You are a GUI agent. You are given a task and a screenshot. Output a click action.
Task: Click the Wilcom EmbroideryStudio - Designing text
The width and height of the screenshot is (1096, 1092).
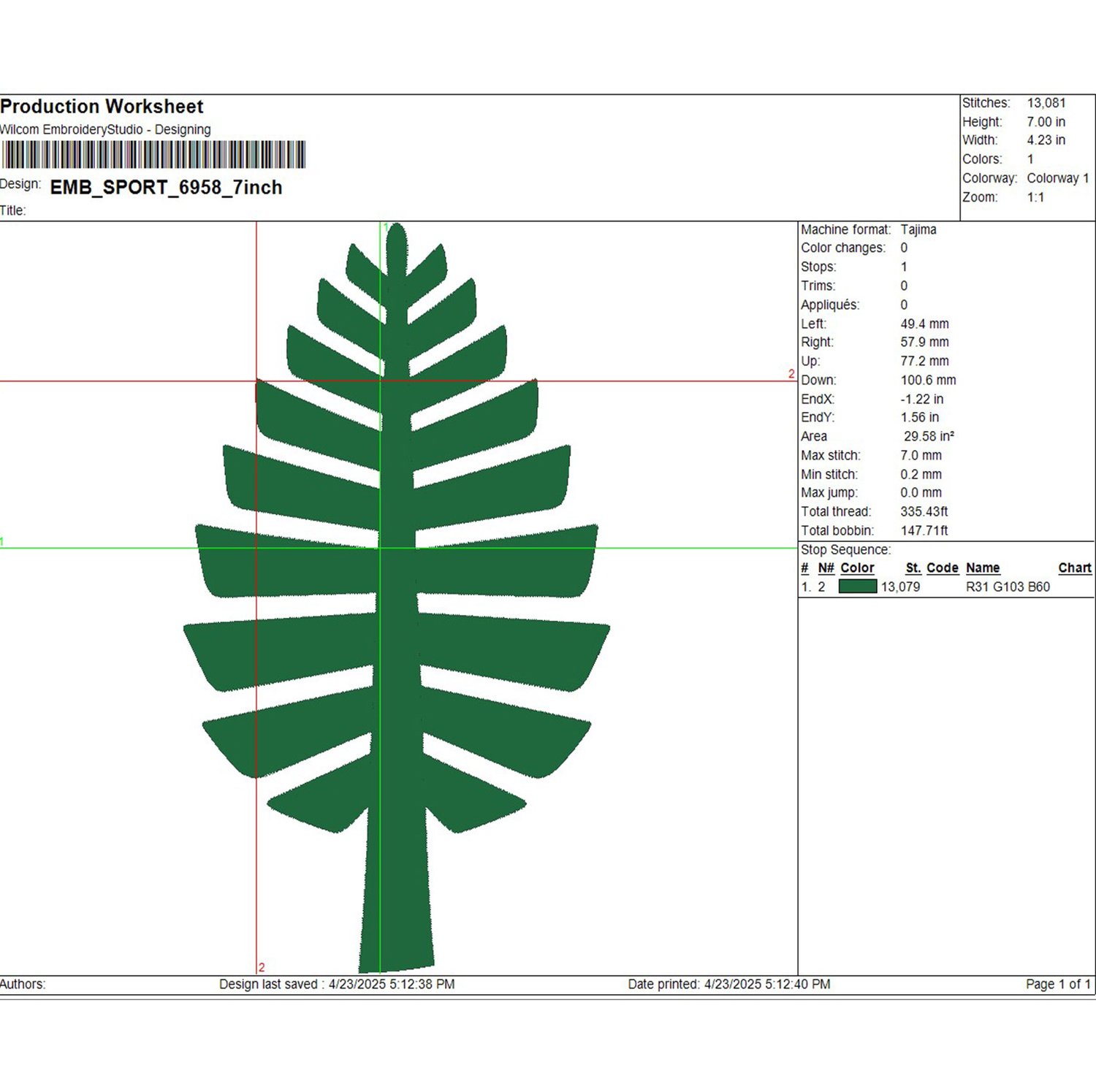(x=105, y=129)
